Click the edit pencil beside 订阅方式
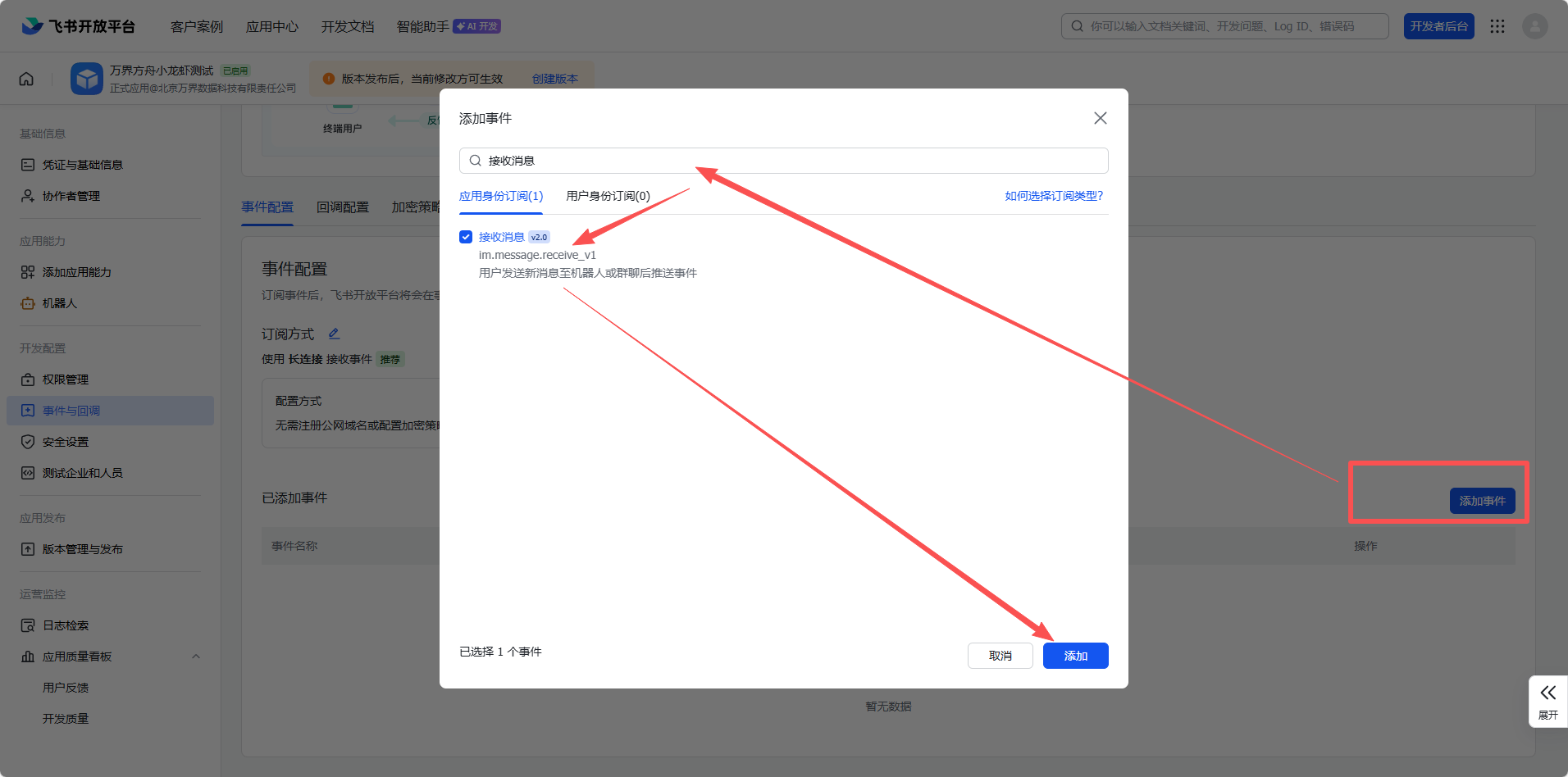Viewport: 1568px width, 777px height. click(x=334, y=334)
